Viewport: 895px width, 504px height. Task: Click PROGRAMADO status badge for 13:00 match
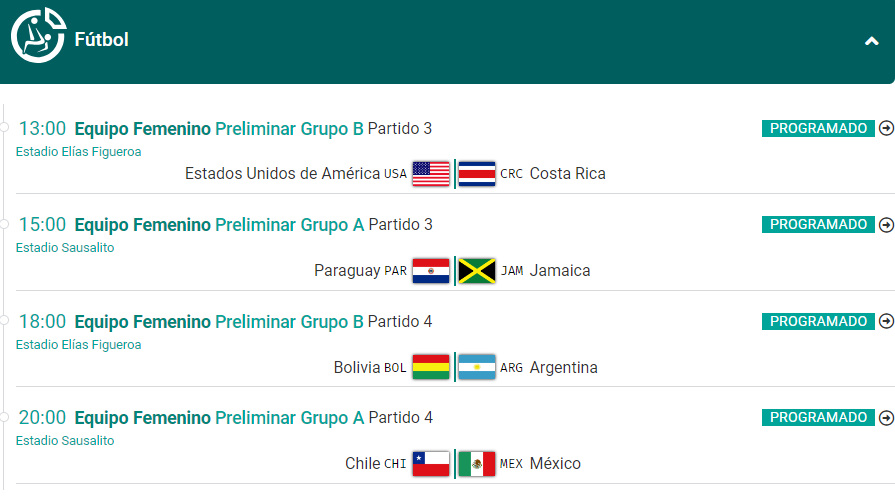(818, 128)
